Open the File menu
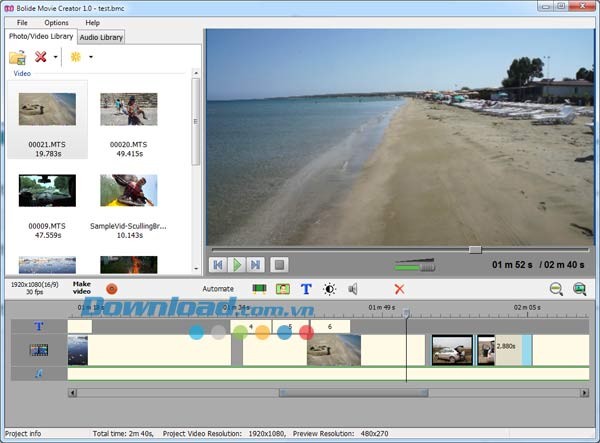This screenshot has width=600, height=443. pos(22,23)
